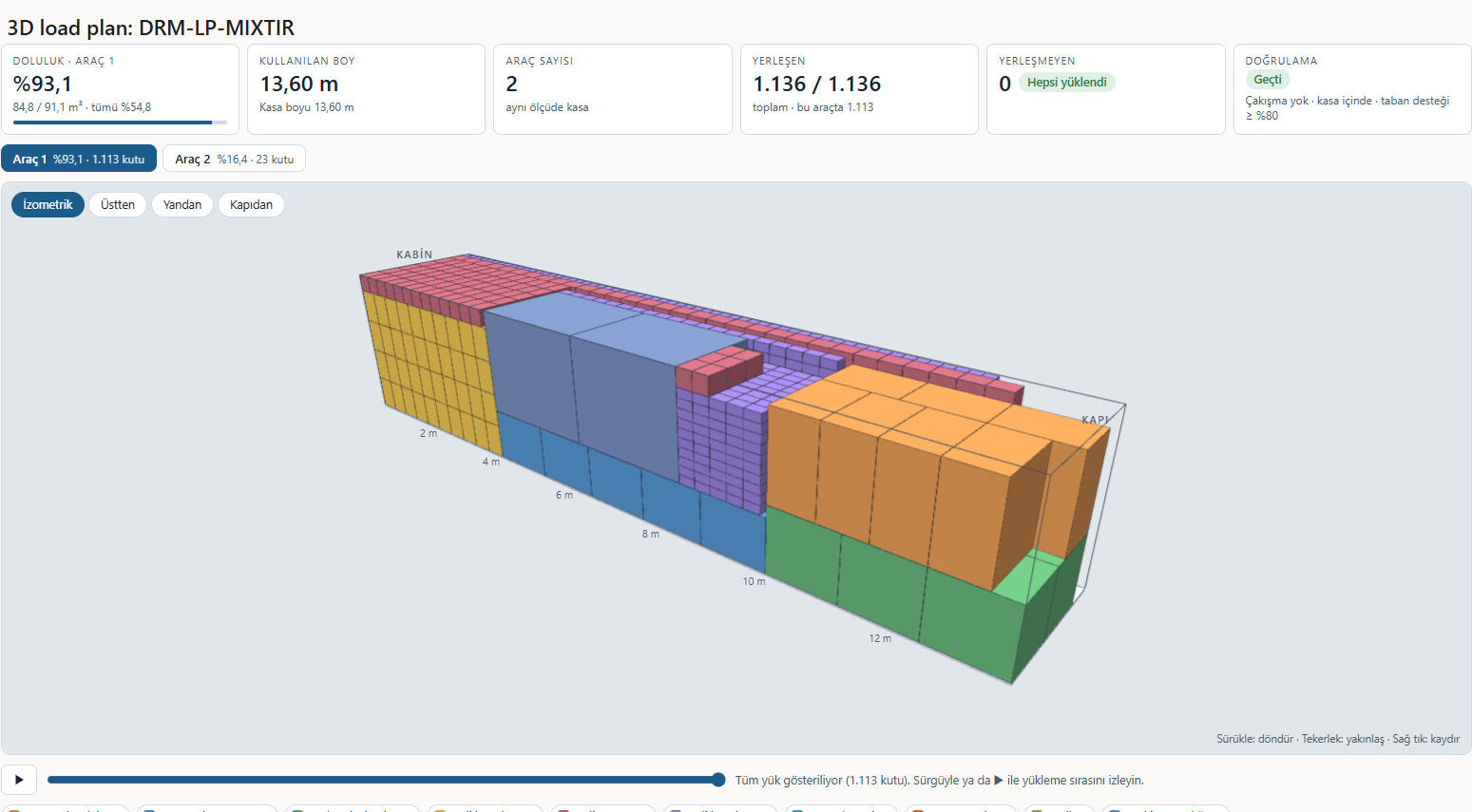This screenshot has height=812, width=1472.
Task: Click the Hepsi yüklendi status badge
Action: (1066, 83)
